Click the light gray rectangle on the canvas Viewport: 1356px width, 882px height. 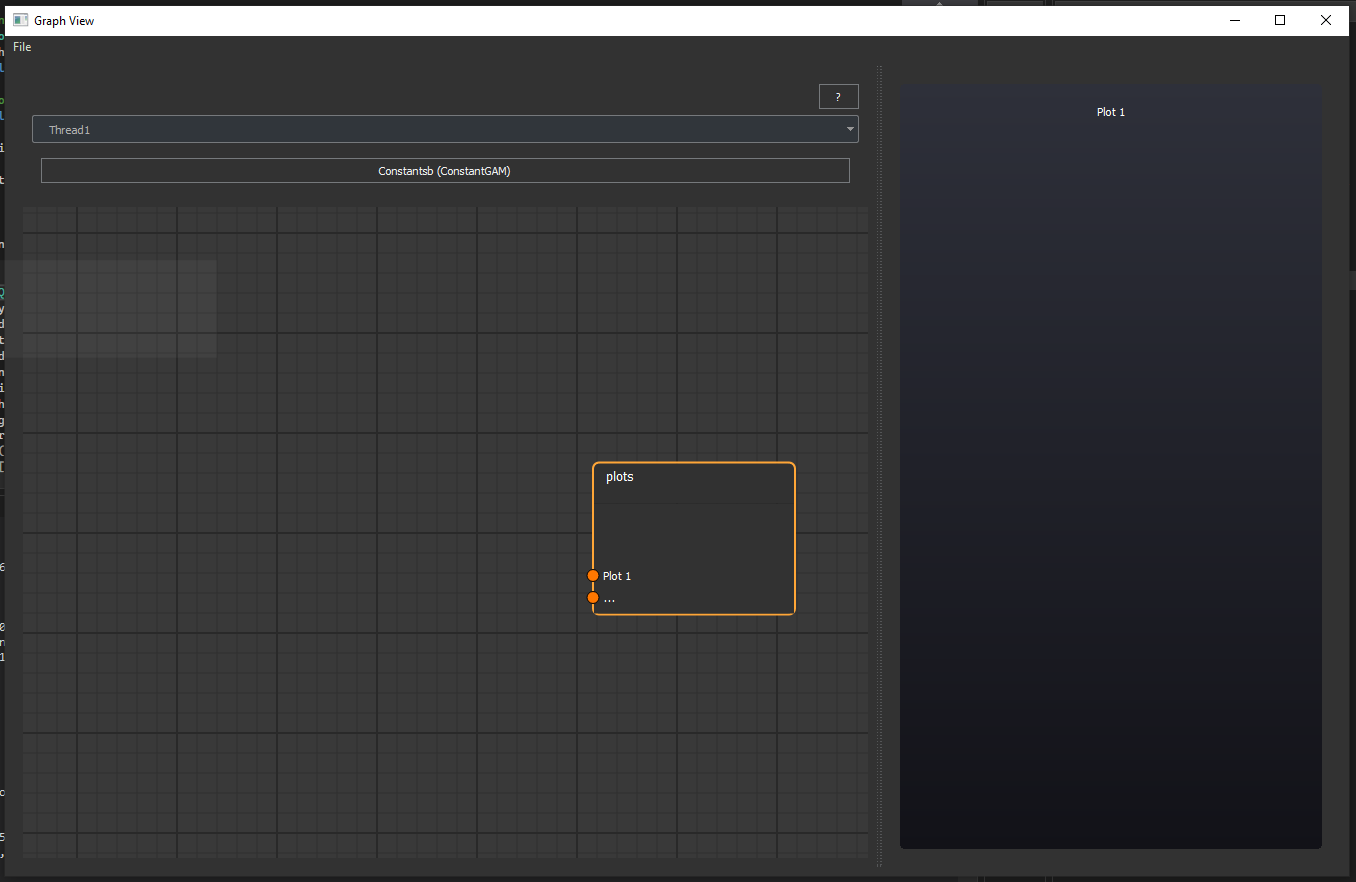(x=118, y=308)
